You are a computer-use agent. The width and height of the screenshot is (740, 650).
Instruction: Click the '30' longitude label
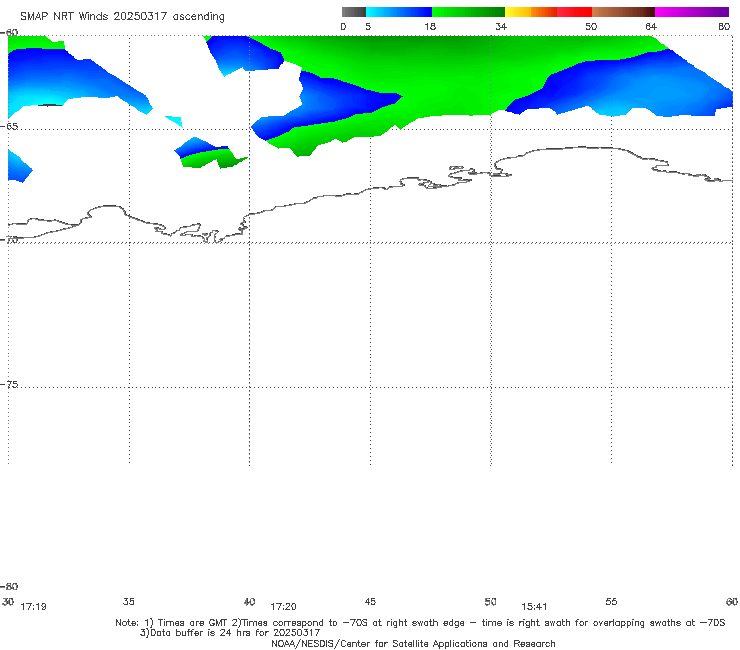tap(8, 601)
